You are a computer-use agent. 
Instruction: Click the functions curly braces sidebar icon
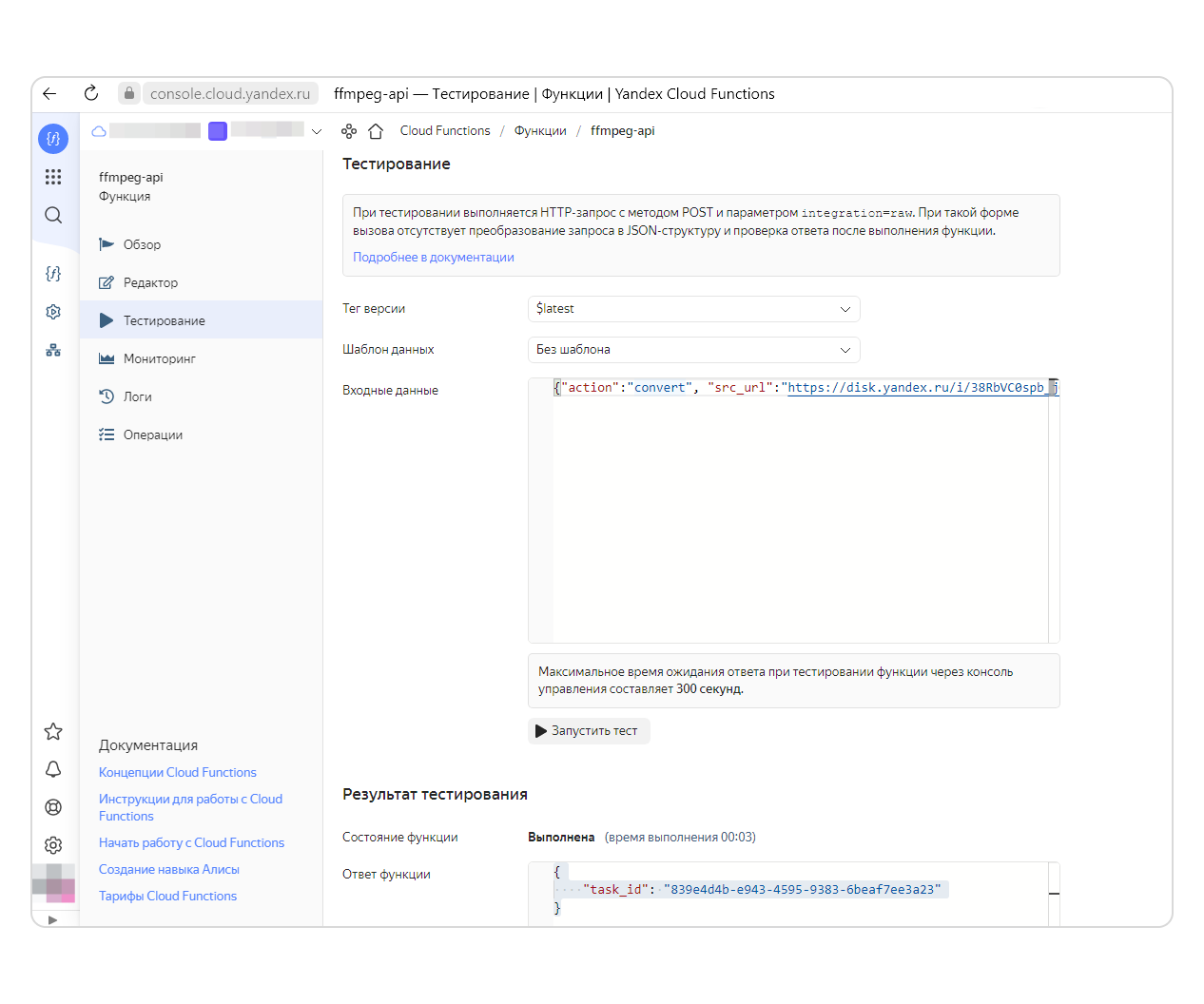tap(53, 274)
